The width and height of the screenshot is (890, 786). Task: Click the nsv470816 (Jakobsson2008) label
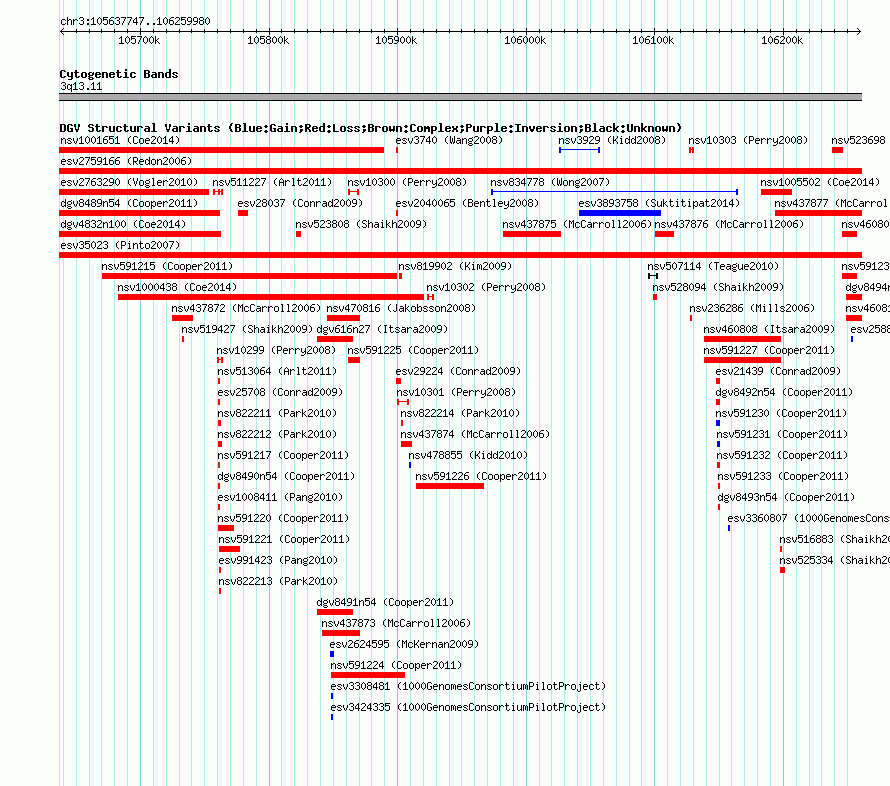[401, 308]
